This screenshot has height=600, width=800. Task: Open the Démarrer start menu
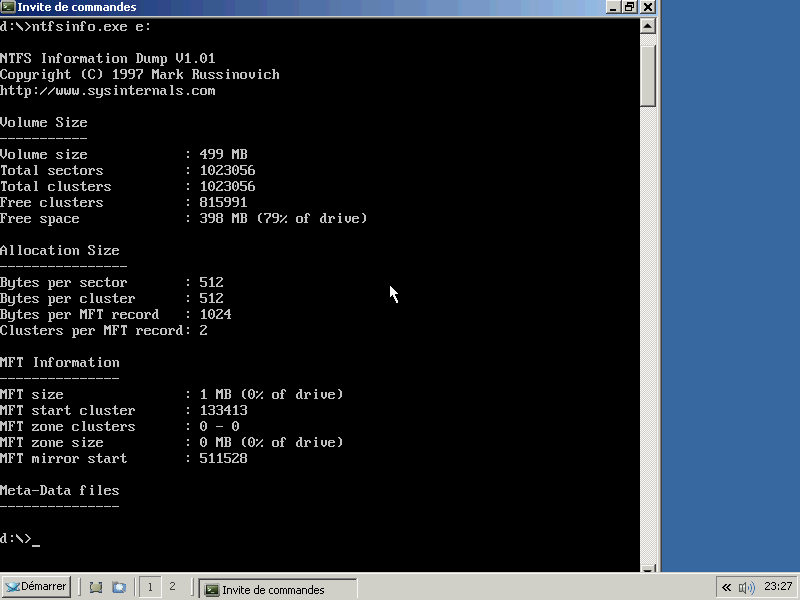pyautogui.click(x=36, y=587)
